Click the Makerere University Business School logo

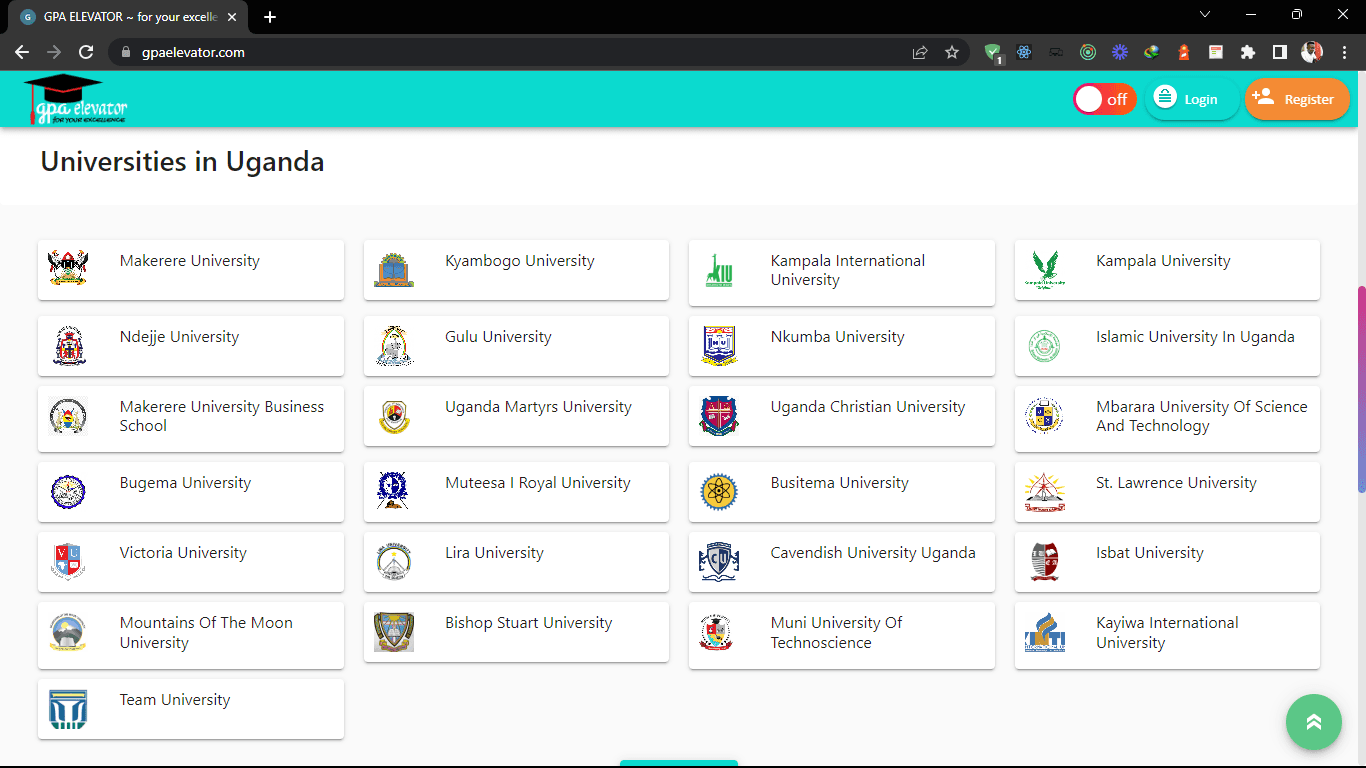(68, 416)
